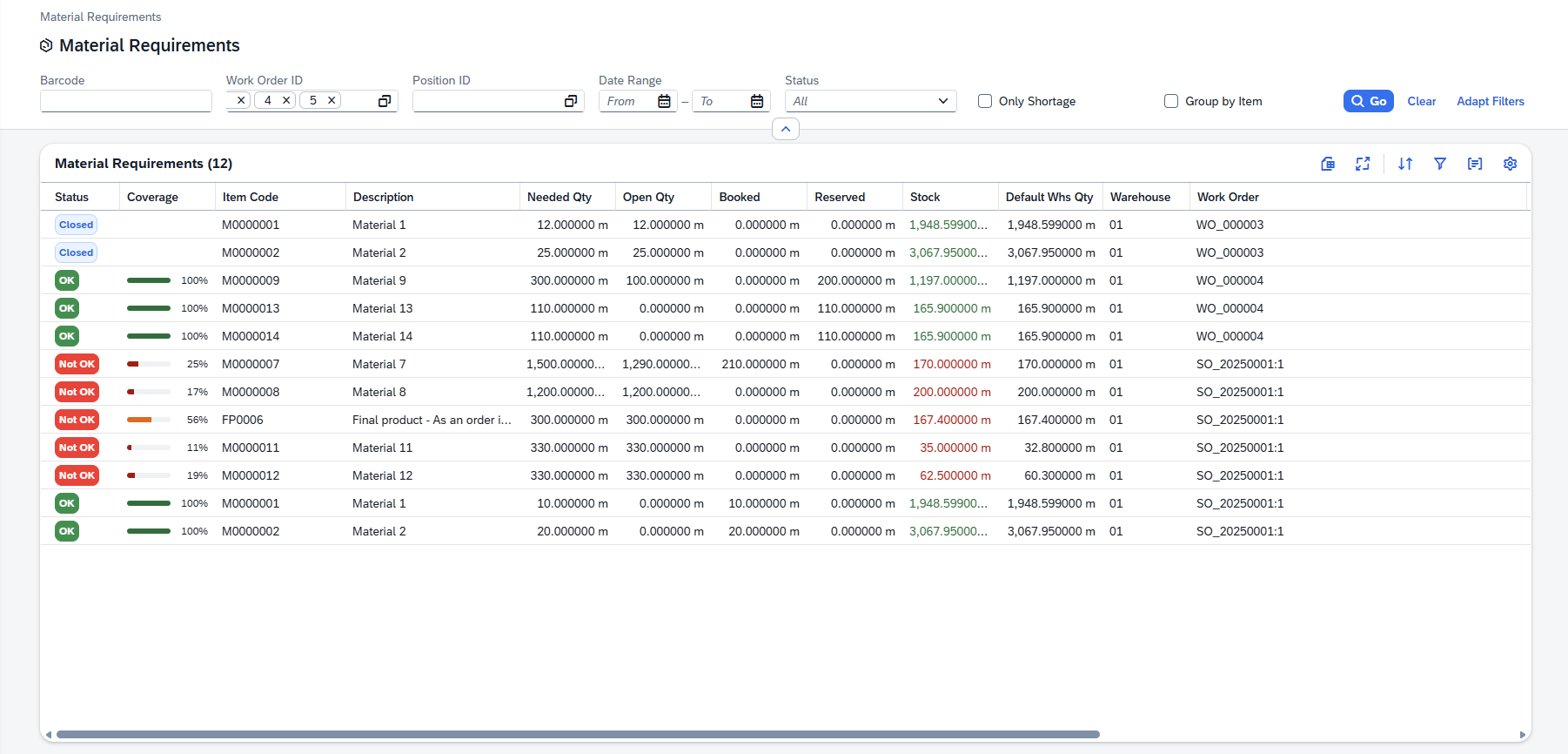Open the Work Order ID value help
1568x754 pixels.
point(385,101)
